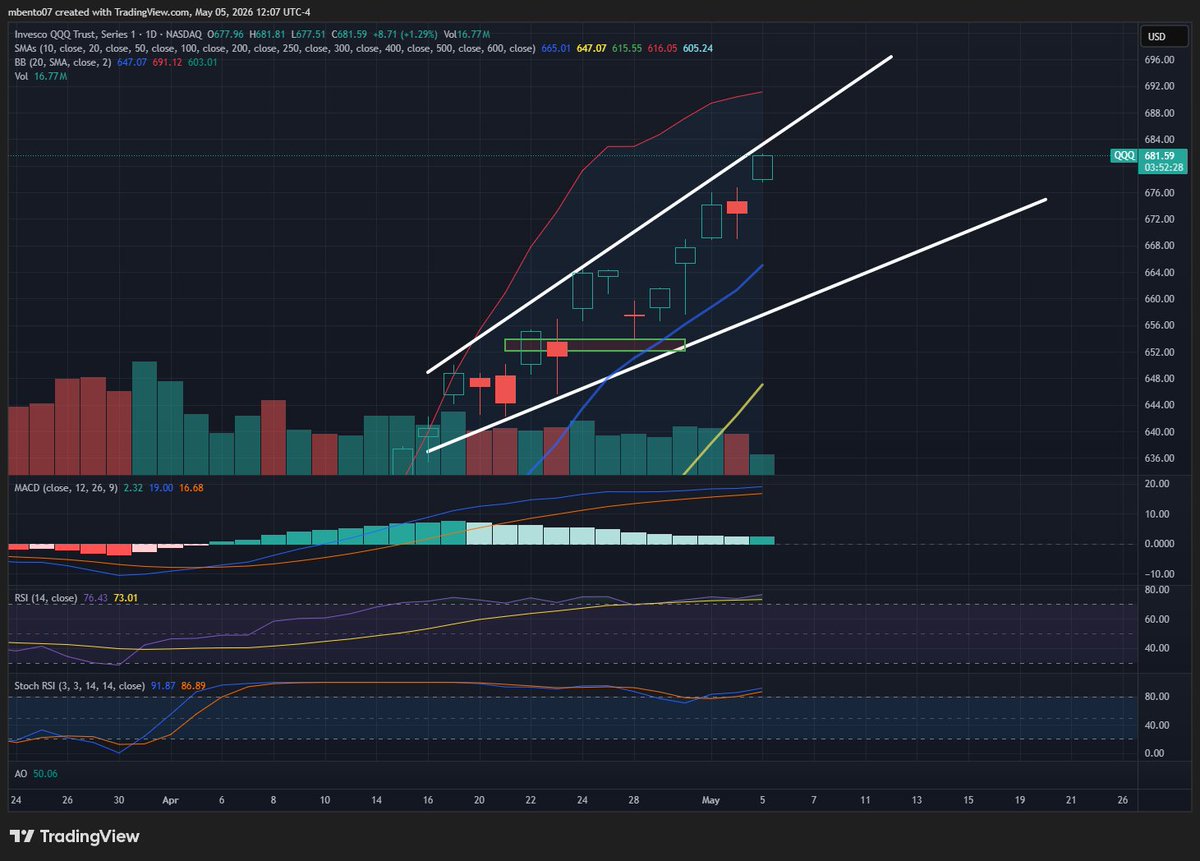
Task: Click the 636.00 price axis label
Action: [x=1159, y=459]
